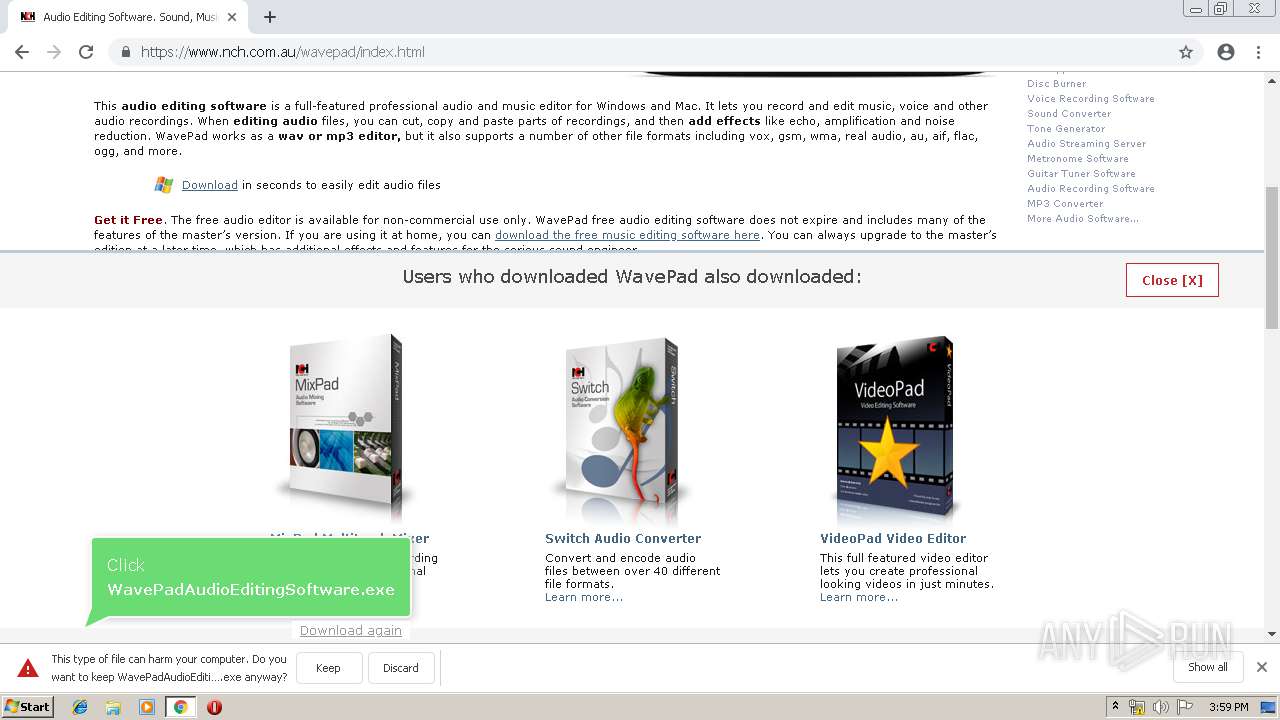
Task: Go forward in browser history
Action: tap(54, 52)
